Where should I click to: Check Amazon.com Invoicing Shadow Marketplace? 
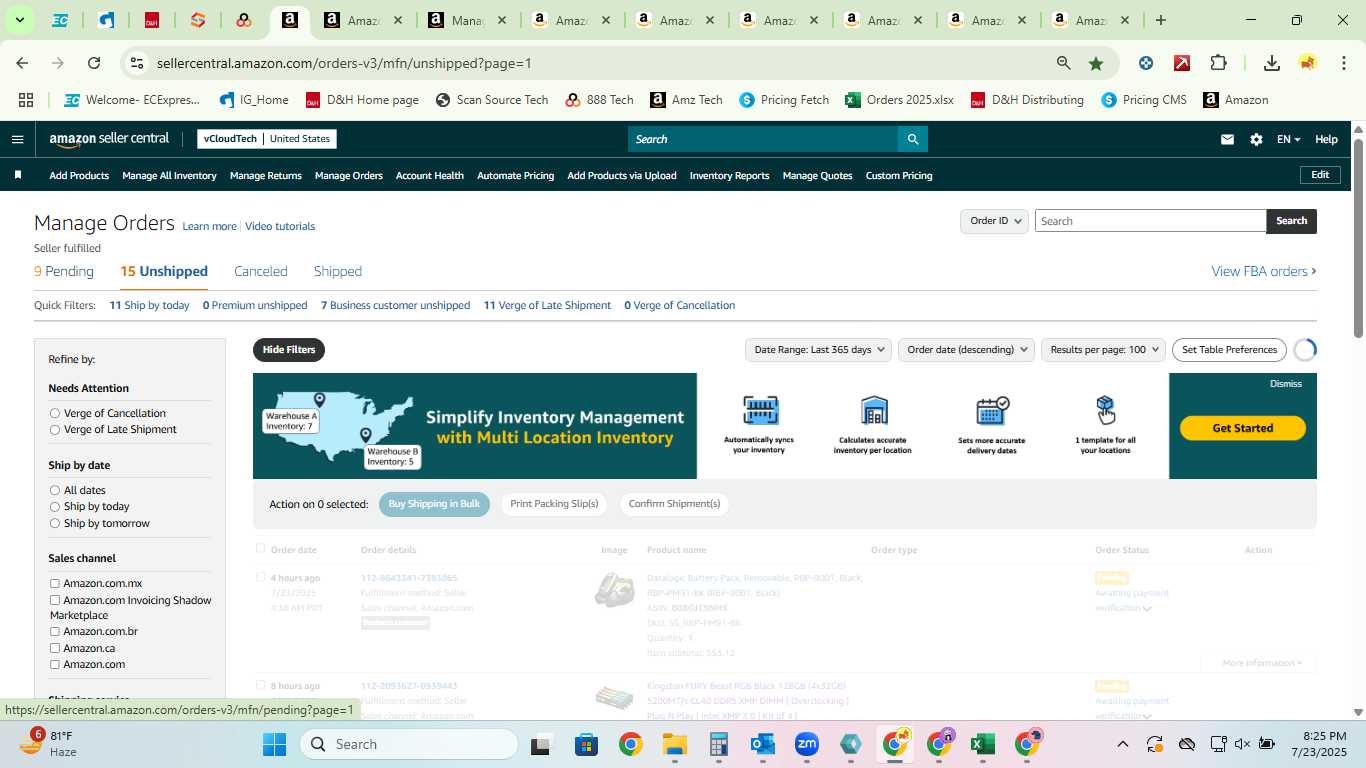55,600
